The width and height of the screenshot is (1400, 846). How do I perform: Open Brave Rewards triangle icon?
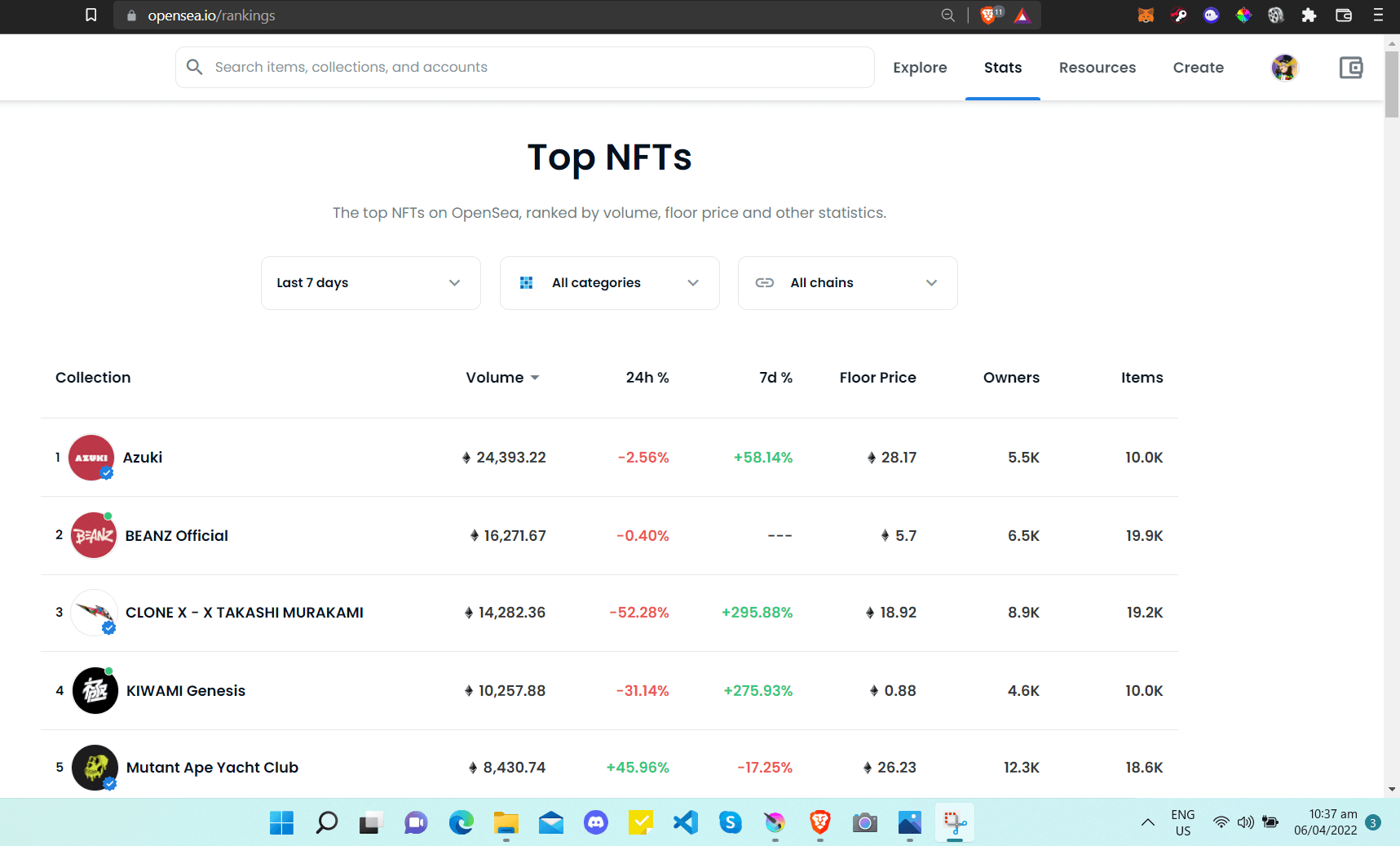[1022, 16]
